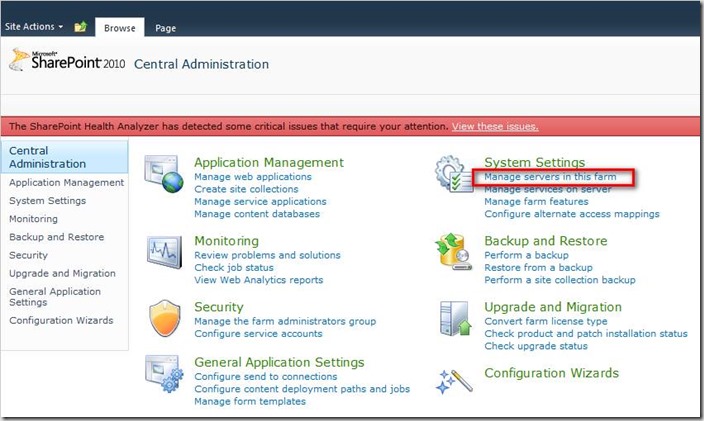Open Configure content deployment paths and jobs
Viewport: 704px width, 421px height.
tap(302, 389)
